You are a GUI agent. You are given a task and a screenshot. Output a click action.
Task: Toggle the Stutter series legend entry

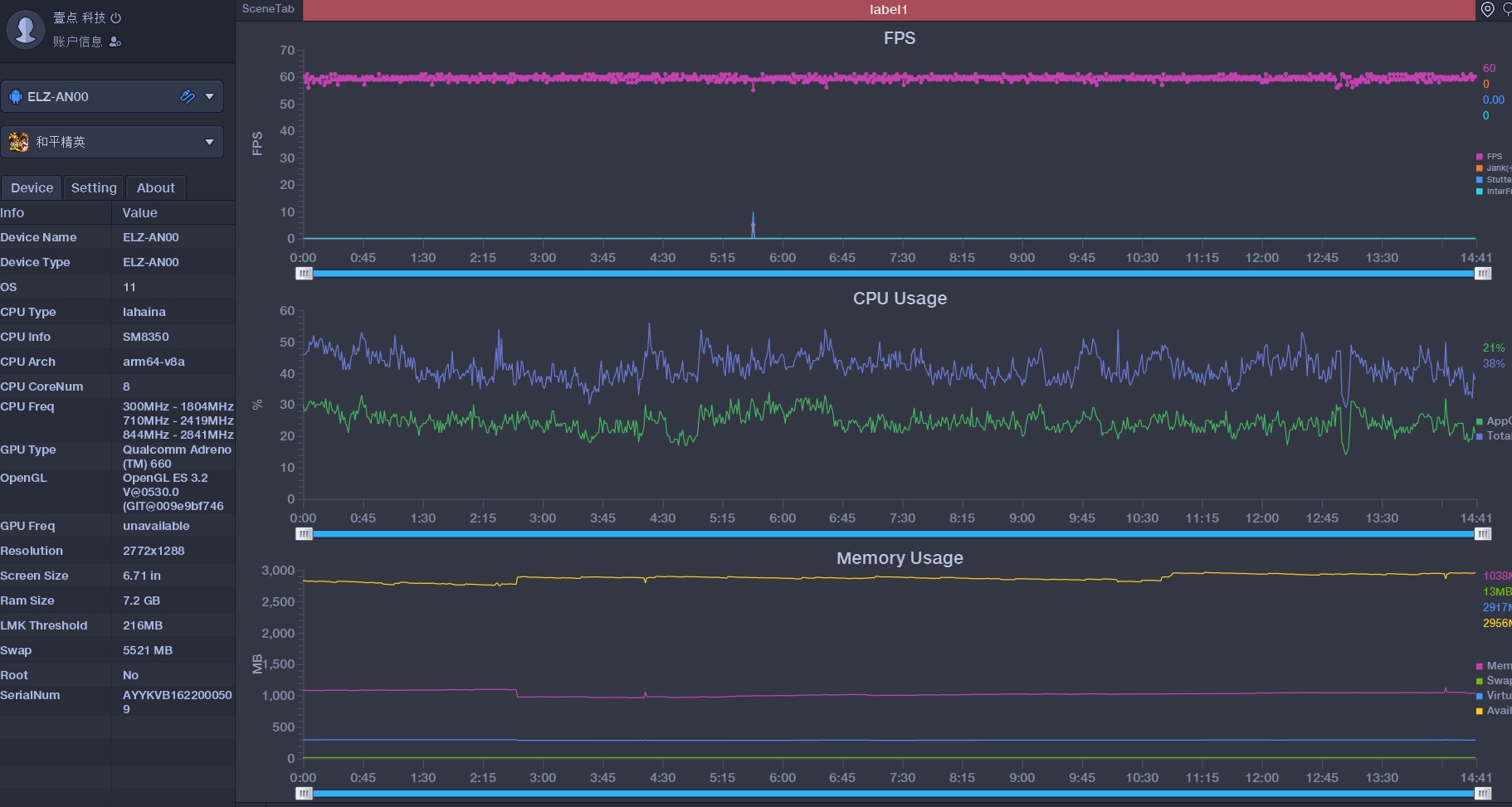coord(1494,179)
